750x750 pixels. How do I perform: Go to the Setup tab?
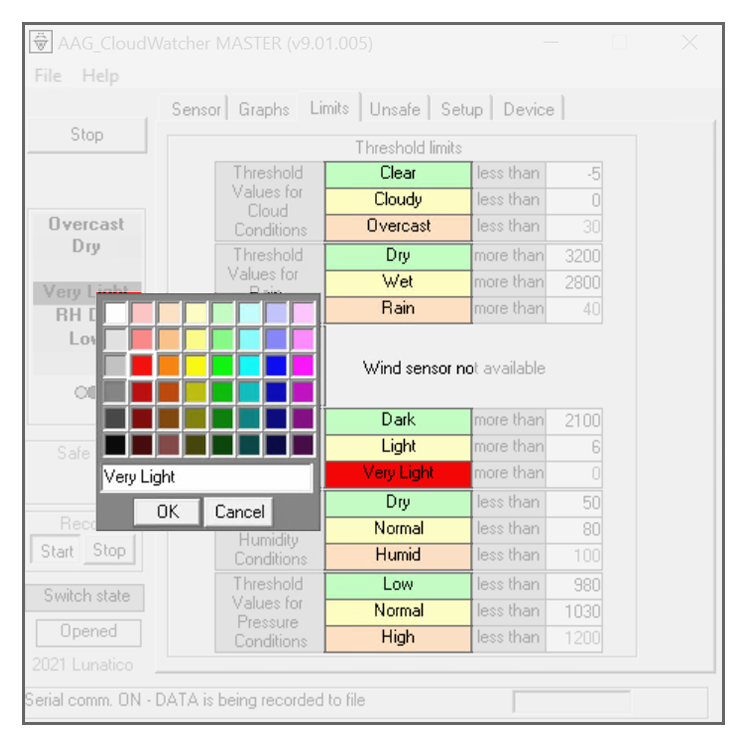[462, 109]
